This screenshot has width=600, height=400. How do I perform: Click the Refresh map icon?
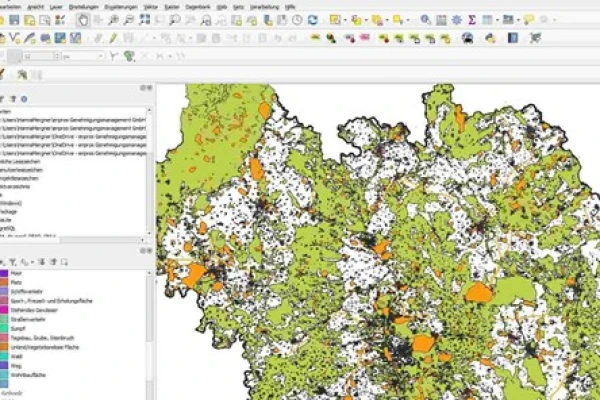[x=313, y=20]
